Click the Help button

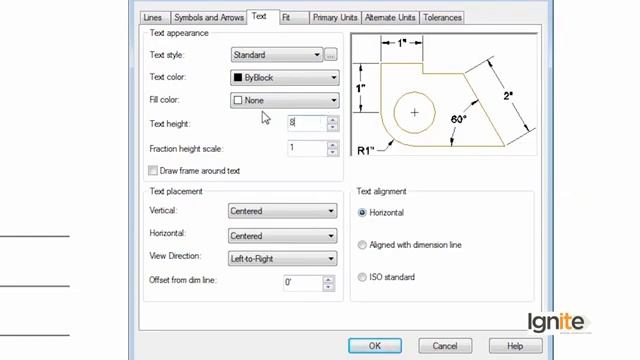[516, 346]
